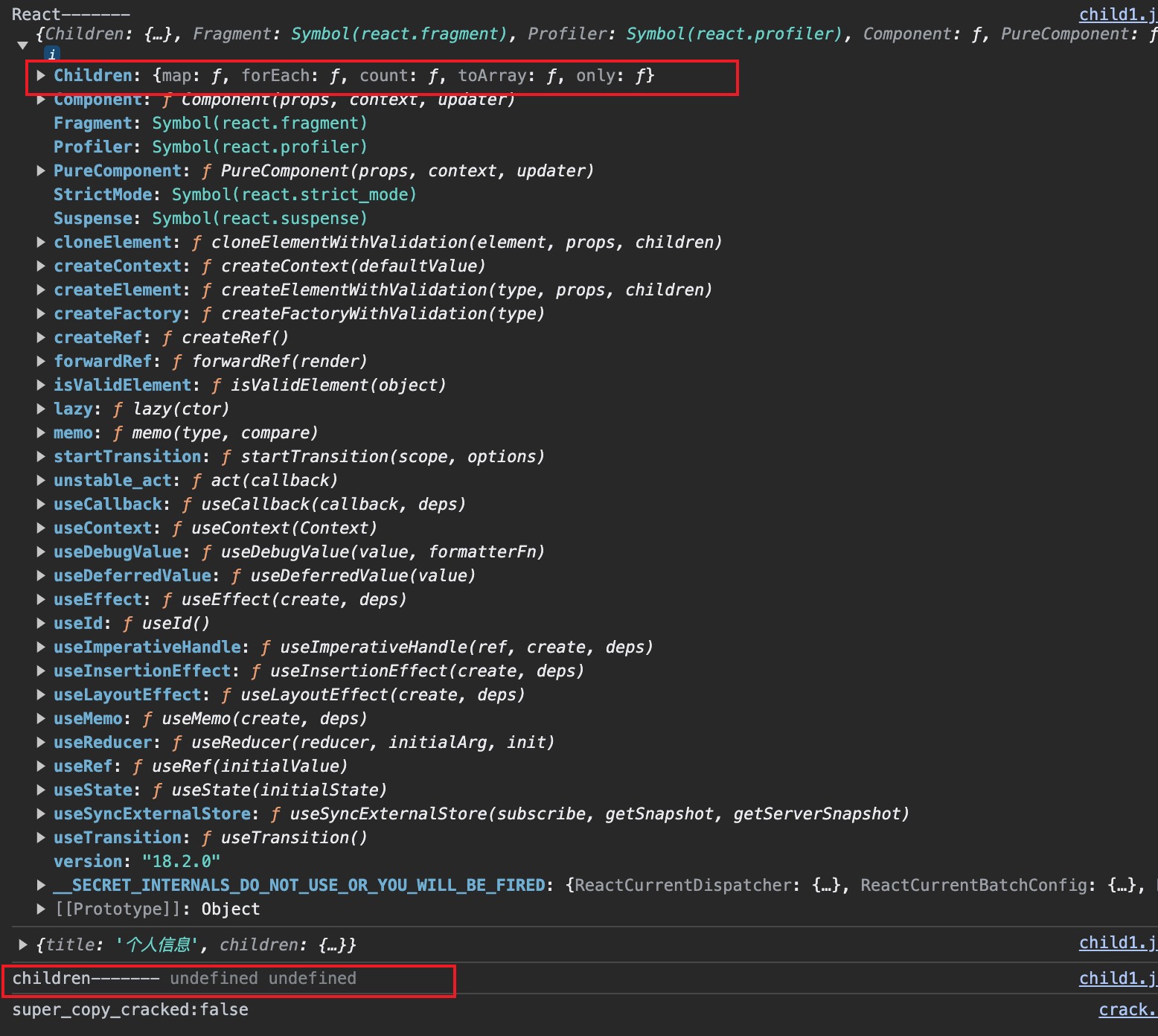1158x1036 pixels.
Task: Expand the {title: '个人信息'} logged object
Action: tap(23, 944)
